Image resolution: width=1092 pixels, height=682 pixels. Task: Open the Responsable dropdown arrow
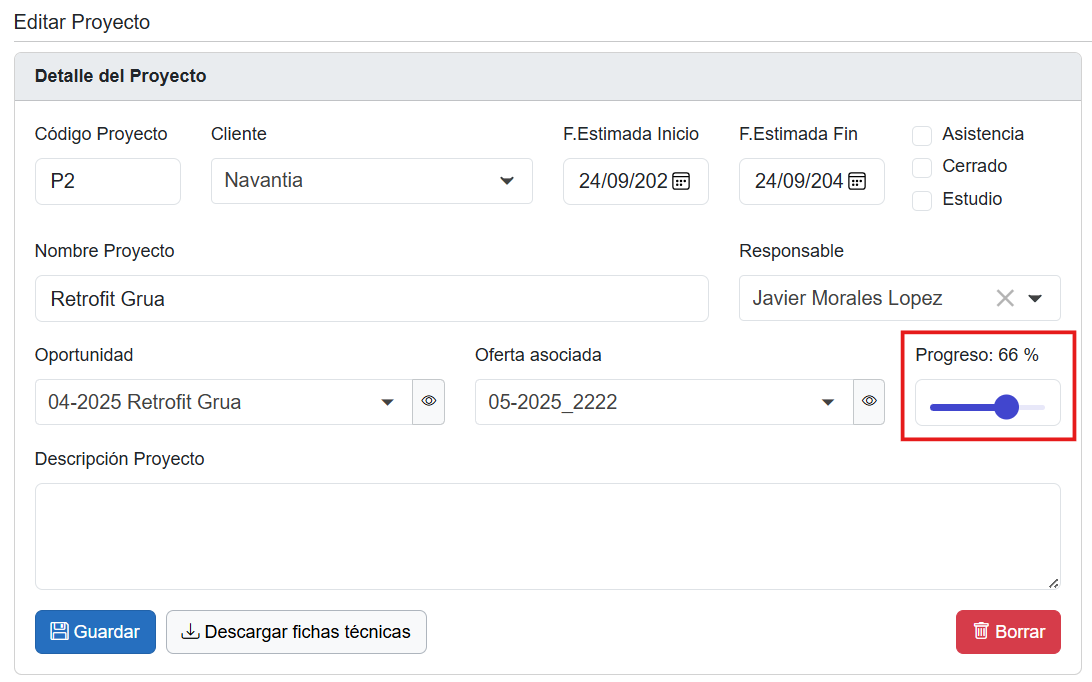click(1036, 298)
